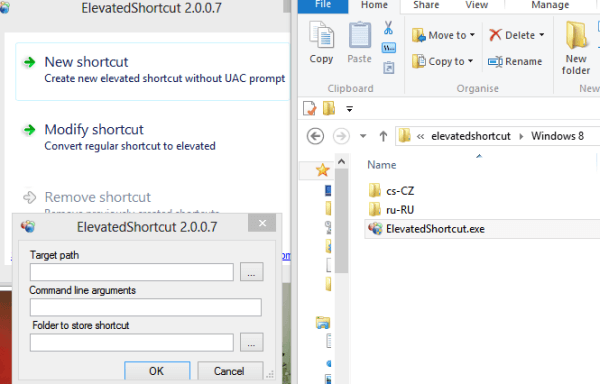Click Cancel in the ElevatedShortcut dialog
The image size is (600, 384).
click(x=230, y=371)
